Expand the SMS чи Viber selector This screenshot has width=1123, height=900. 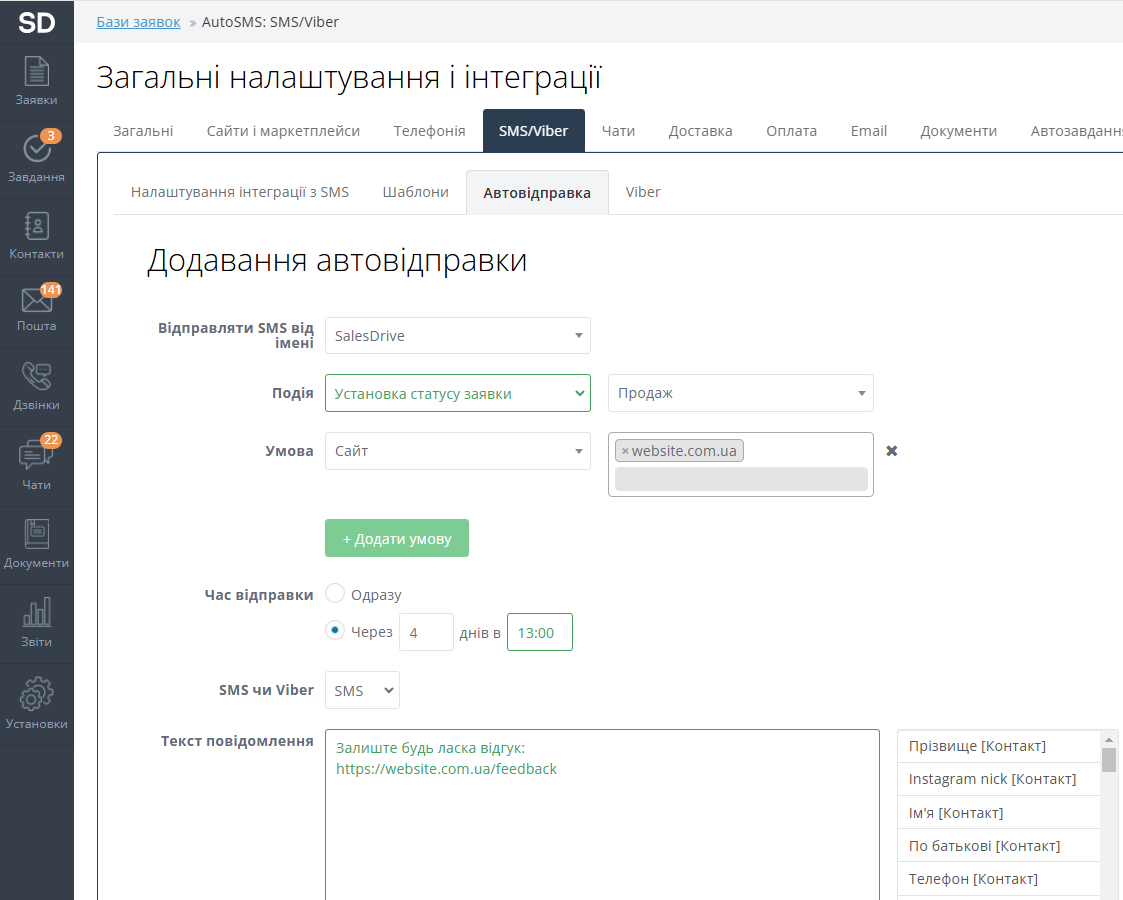click(x=362, y=690)
